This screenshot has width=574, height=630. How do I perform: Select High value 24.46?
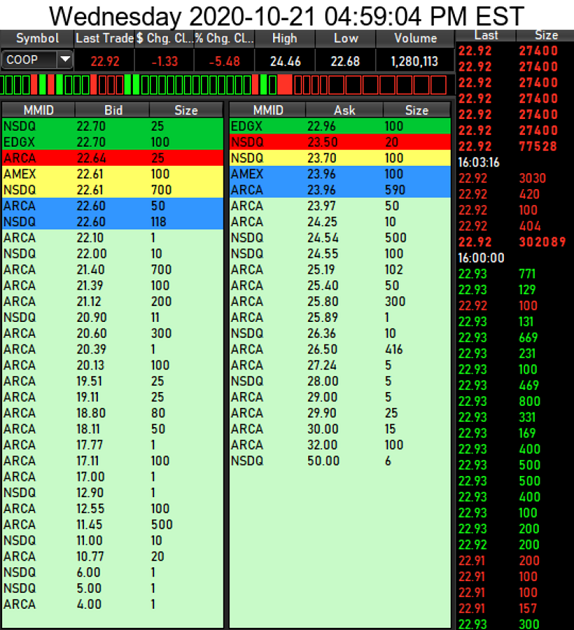click(285, 61)
